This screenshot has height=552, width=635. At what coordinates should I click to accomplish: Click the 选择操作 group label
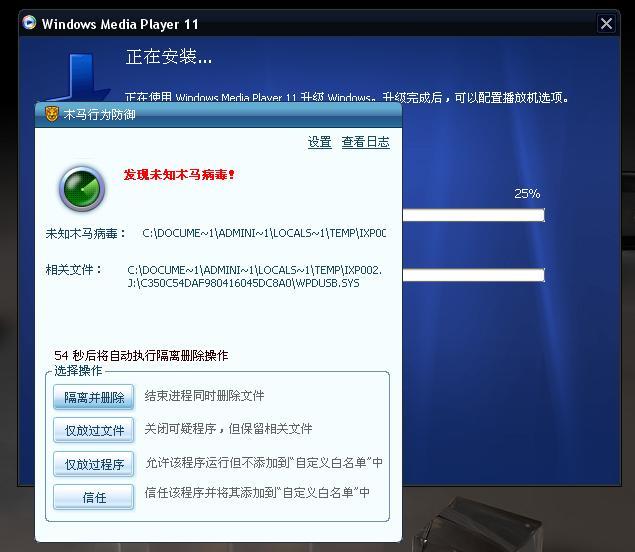click(78, 371)
